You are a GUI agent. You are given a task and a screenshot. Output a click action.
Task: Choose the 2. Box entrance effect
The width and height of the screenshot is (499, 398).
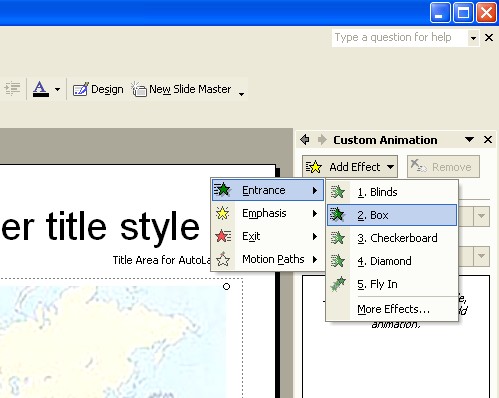[x=392, y=215]
